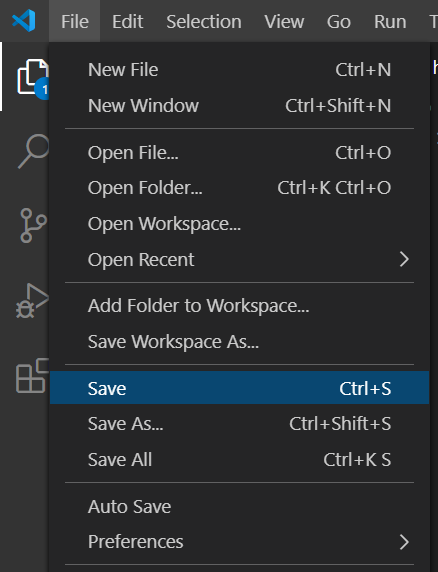Viewport: 438px width, 572px height.
Task: Select Save As... menu entry
Action: [239, 424]
